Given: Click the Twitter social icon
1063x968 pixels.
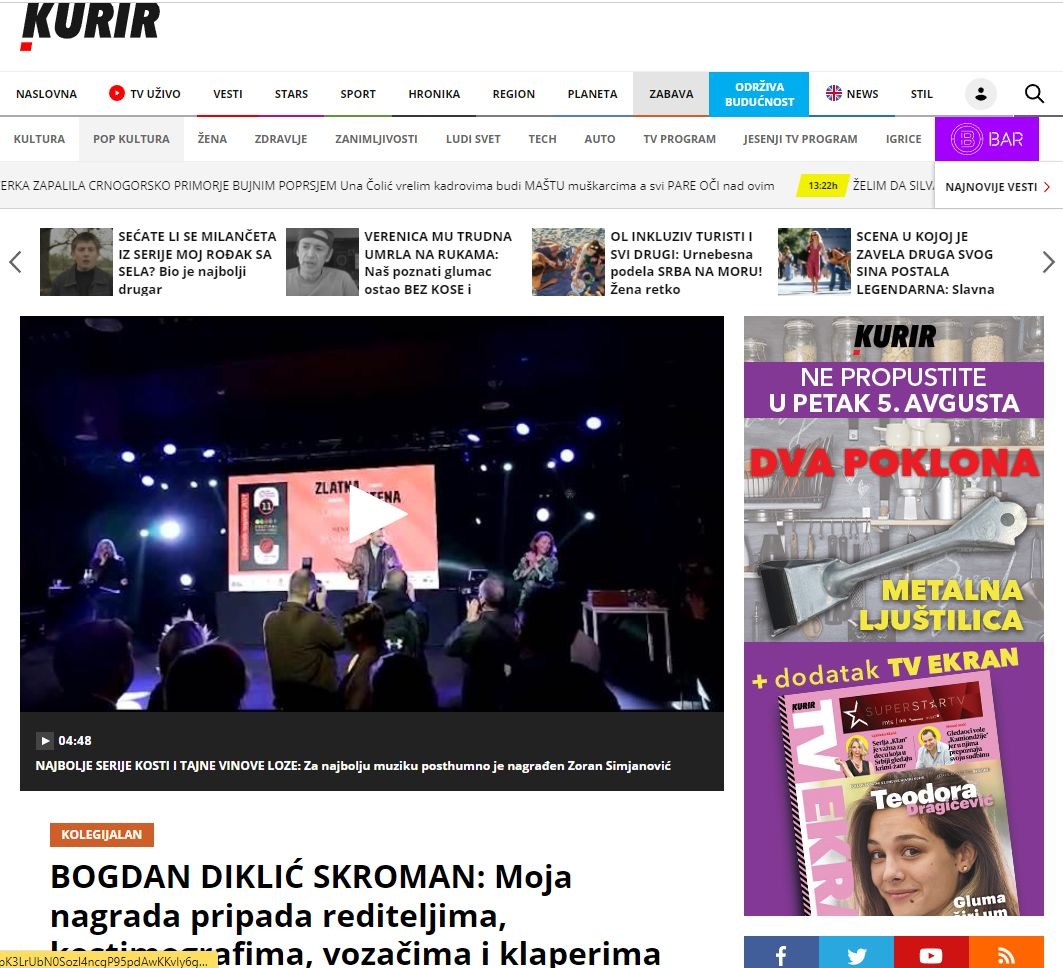Looking at the screenshot, I should coord(856,955).
